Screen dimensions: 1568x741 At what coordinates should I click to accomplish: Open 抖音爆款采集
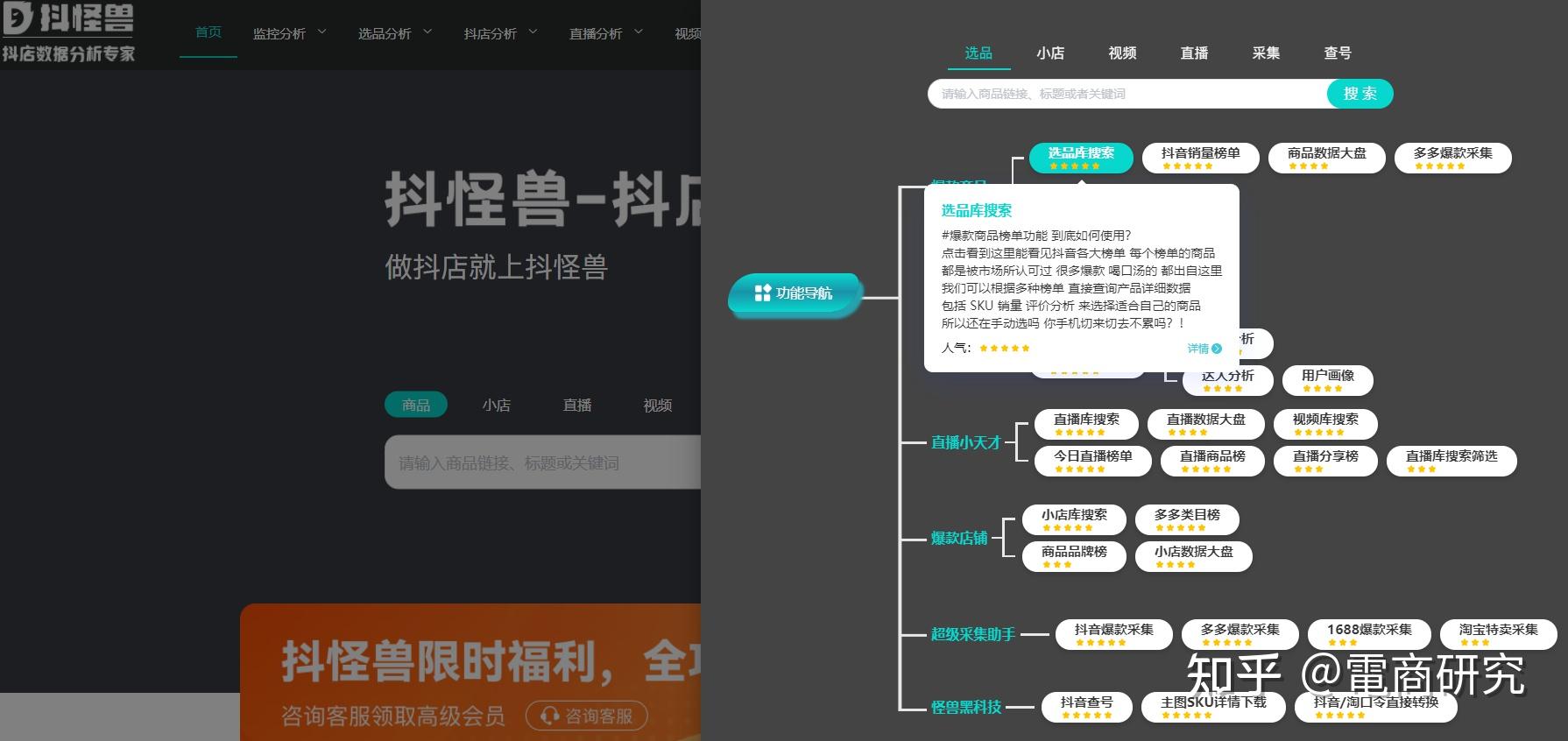[1114, 634]
